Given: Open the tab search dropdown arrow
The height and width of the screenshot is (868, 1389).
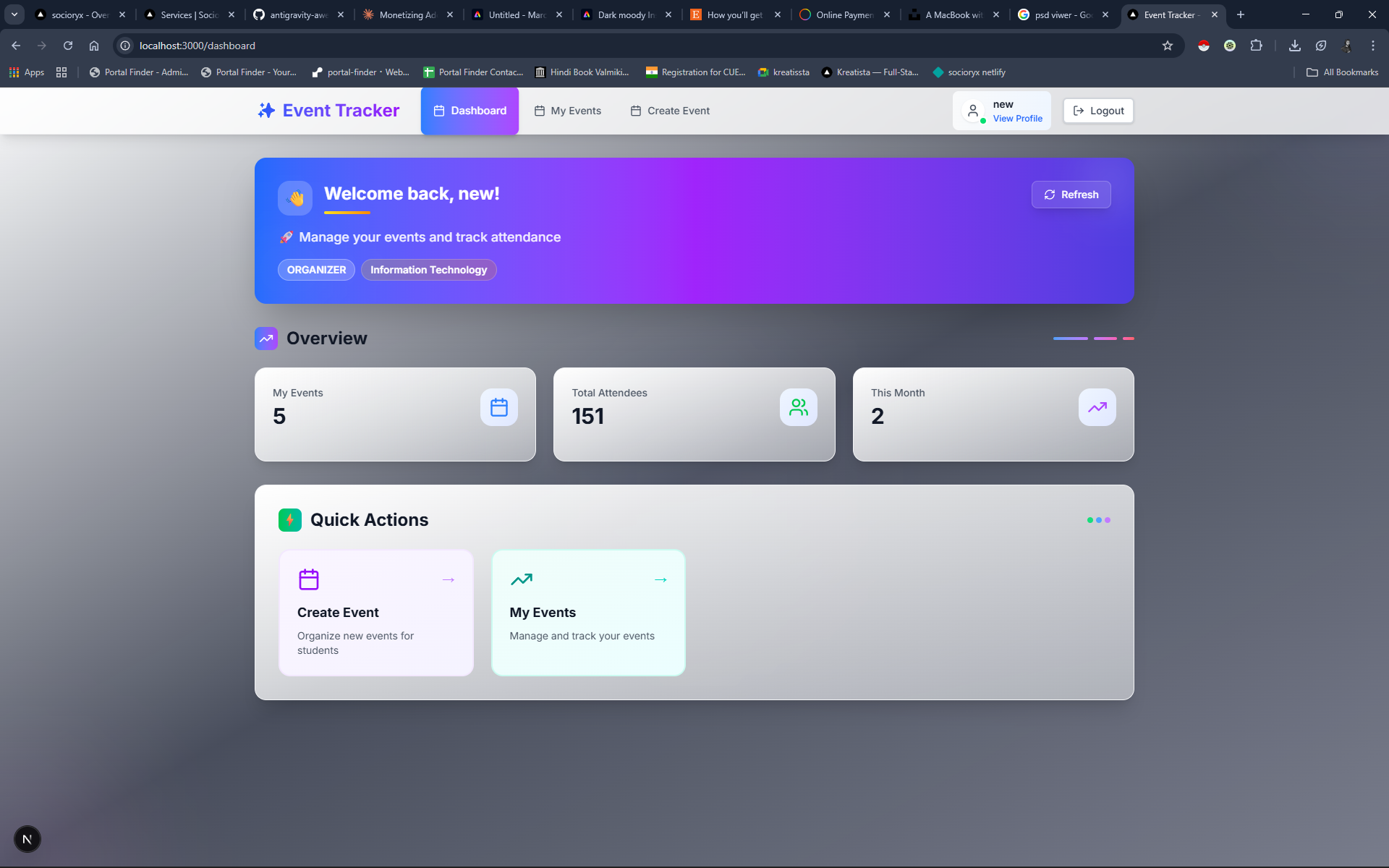Looking at the screenshot, I should (x=14, y=14).
